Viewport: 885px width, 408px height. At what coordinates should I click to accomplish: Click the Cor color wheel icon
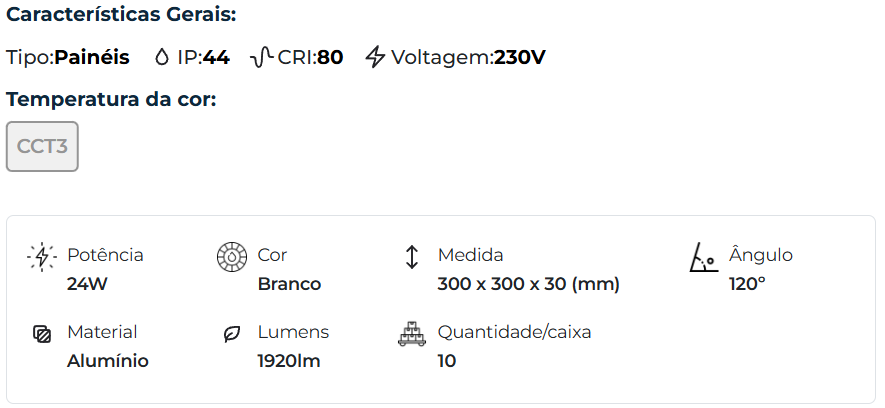pyautogui.click(x=232, y=257)
